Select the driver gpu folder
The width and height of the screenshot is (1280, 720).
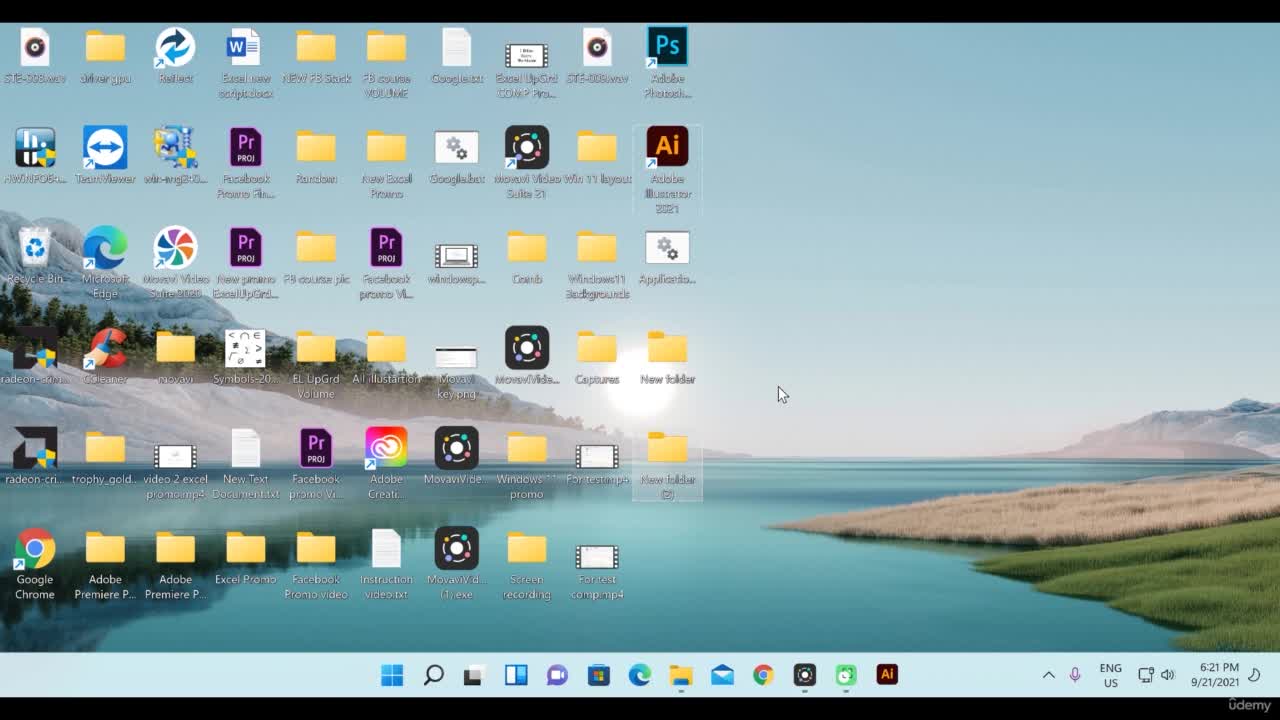(x=105, y=55)
